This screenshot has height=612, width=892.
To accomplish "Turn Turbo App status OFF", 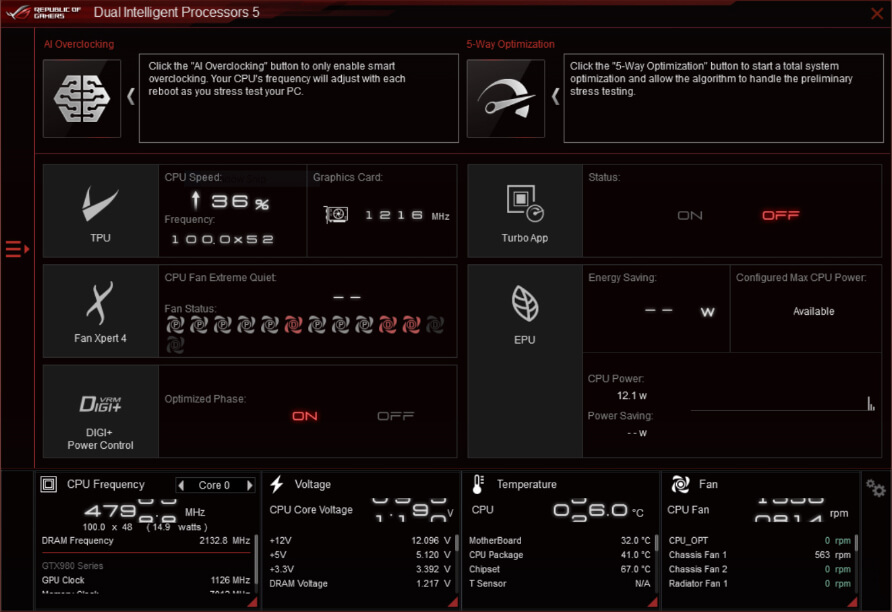I will pyautogui.click(x=780, y=216).
